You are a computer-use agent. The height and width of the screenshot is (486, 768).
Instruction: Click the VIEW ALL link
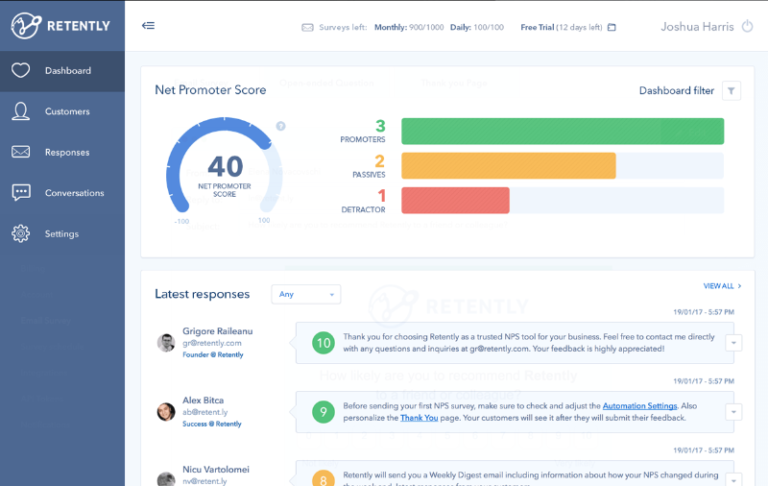coord(722,286)
